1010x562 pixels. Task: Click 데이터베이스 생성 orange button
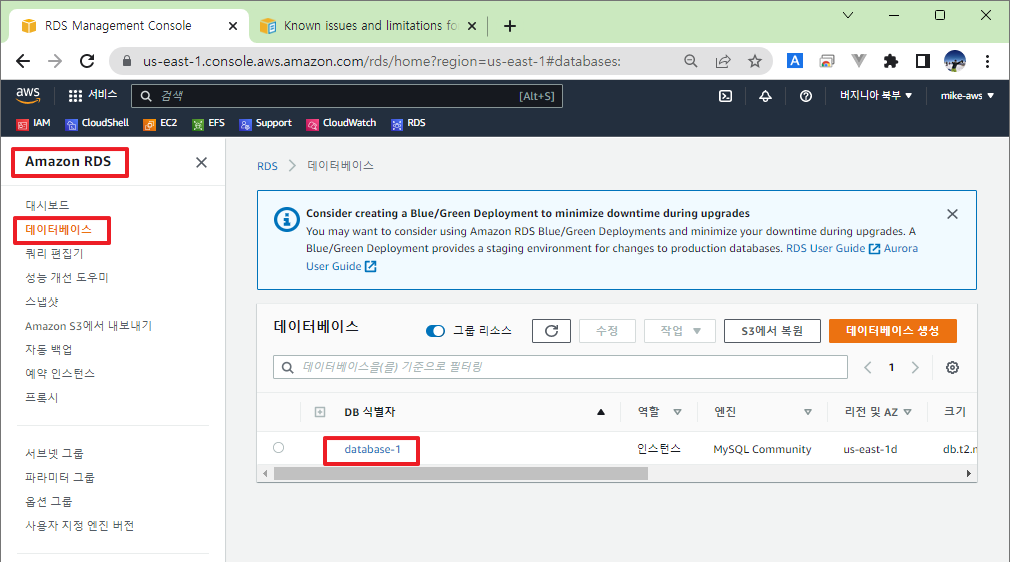[x=892, y=331]
